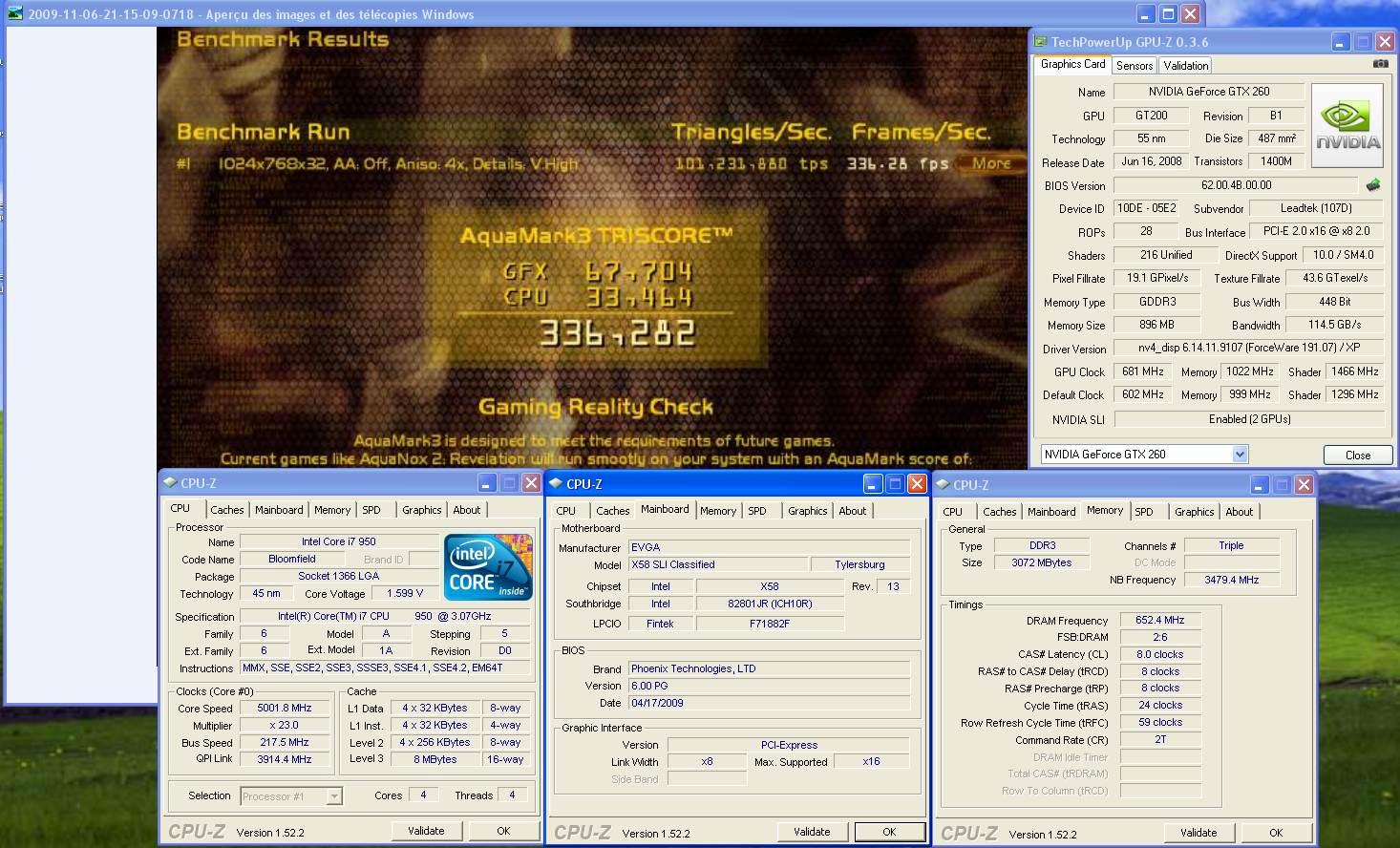Image resolution: width=1400 pixels, height=848 pixels.
Task: Click the BIOS save chip icon in GPU-Z
Action: [x=1373, y=184]
